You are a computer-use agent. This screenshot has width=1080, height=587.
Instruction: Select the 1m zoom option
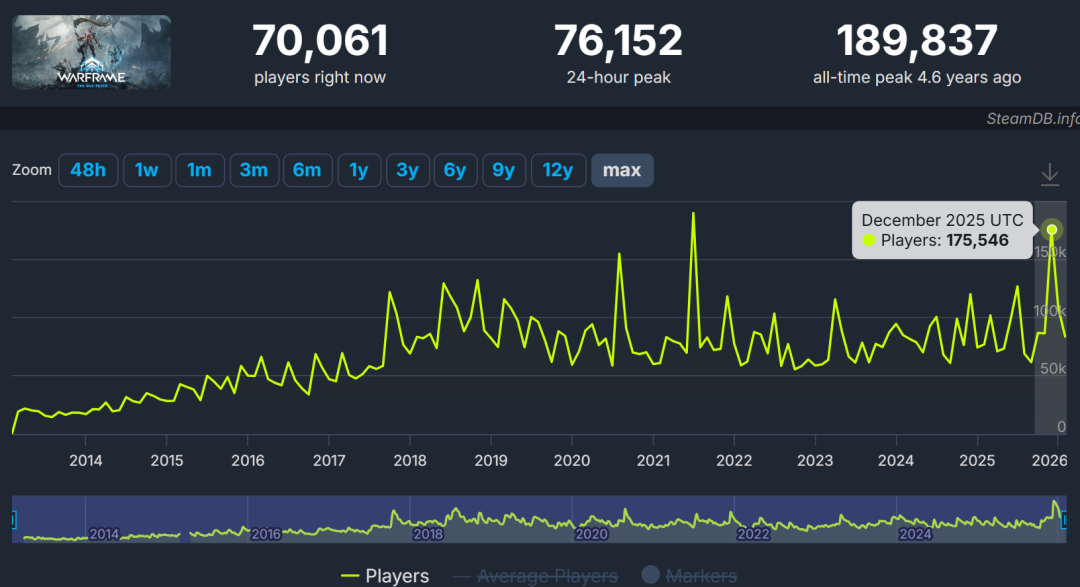[200, 170]
